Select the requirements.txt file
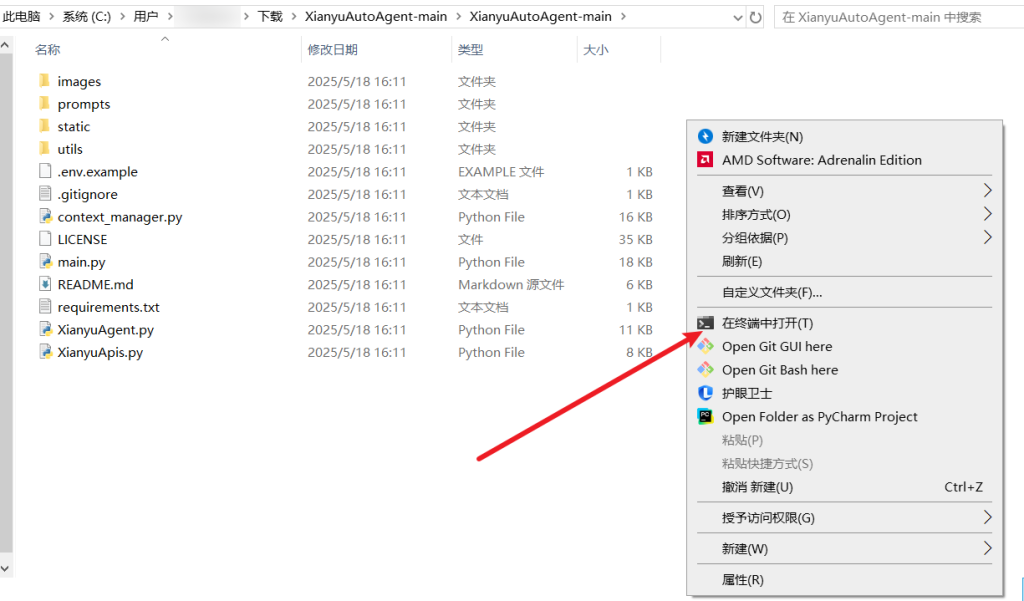1024x601 pixels. 108,307
